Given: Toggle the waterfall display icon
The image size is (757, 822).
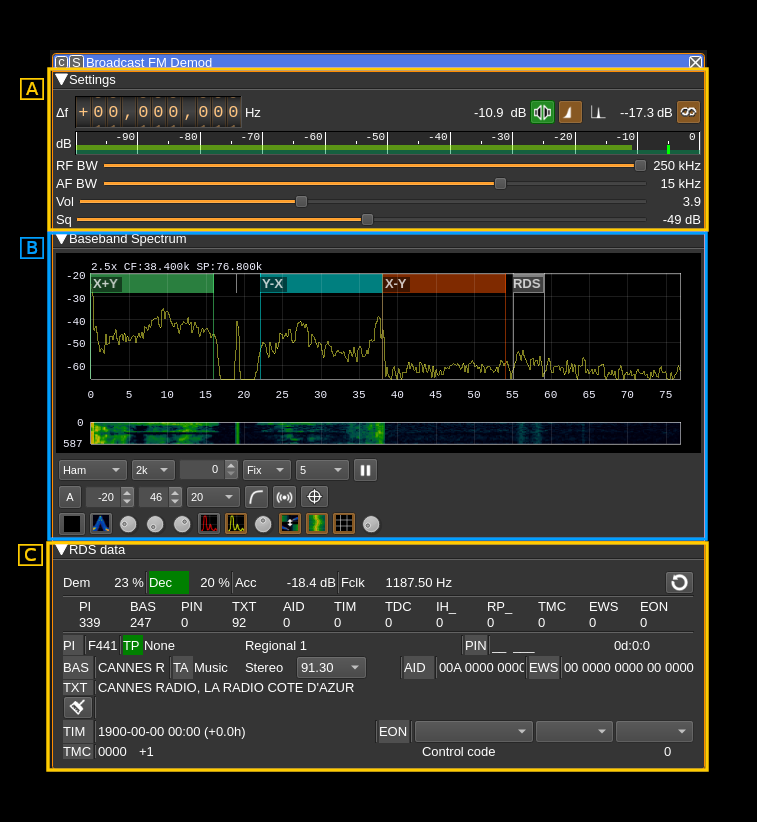Looking at the screenshot, I should tap(317, 524).
